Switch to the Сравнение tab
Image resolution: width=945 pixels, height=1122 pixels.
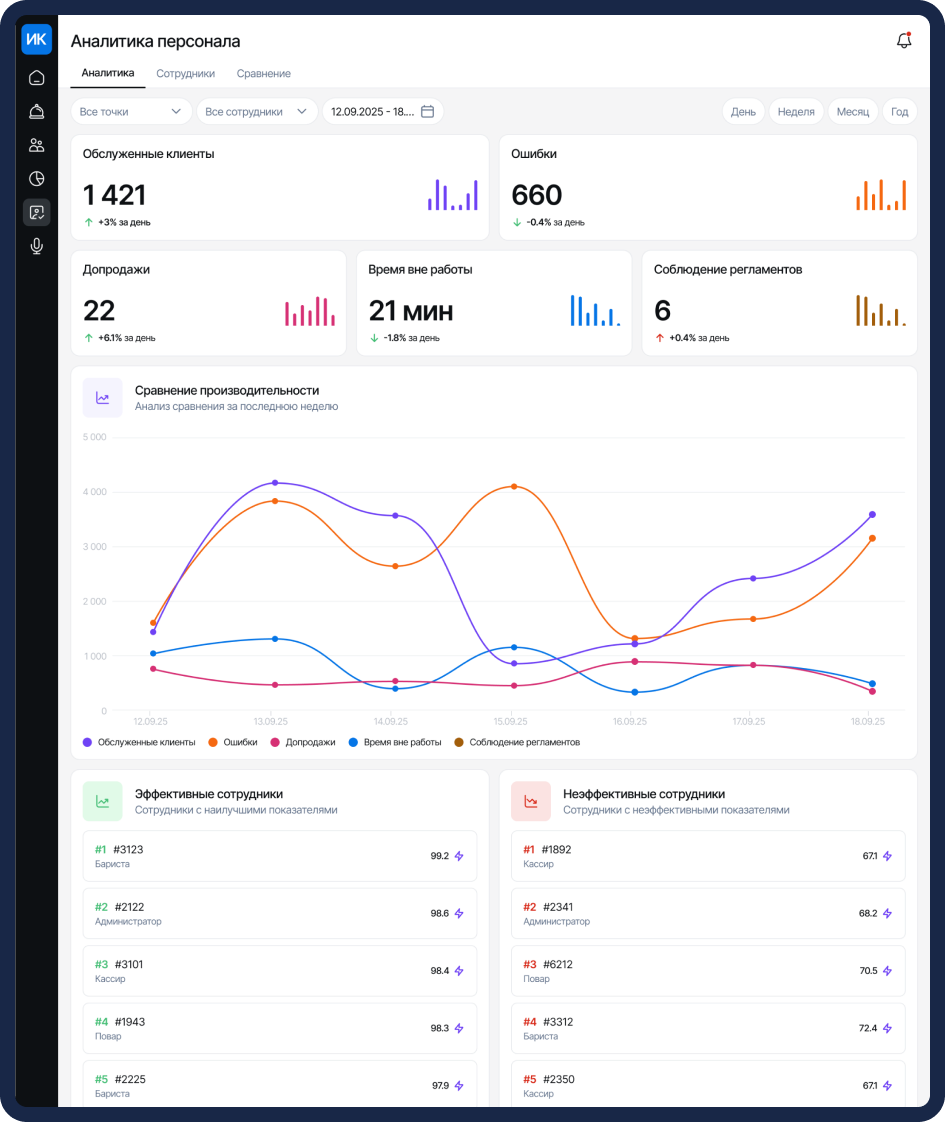[x=263, y=74]
